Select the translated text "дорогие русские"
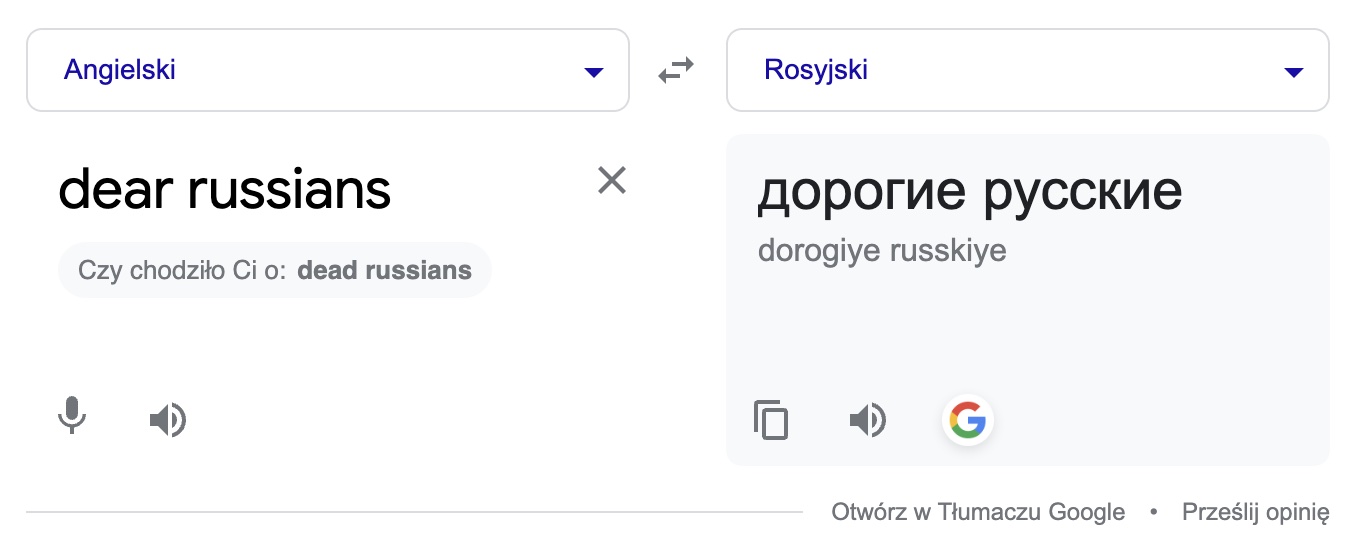Image resolution: width=1356 pixels, height=550 pixels. coord(969,192)
